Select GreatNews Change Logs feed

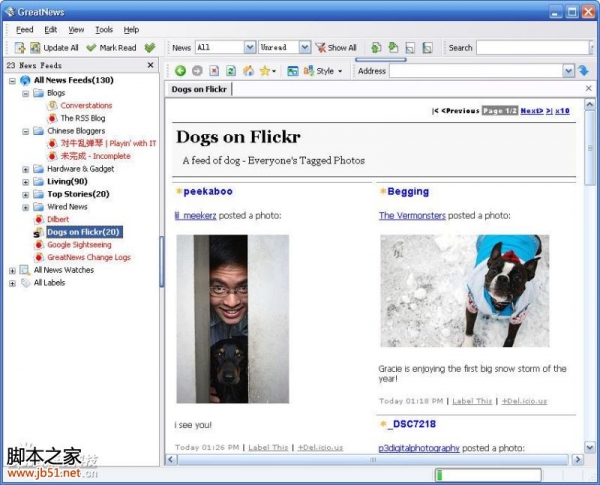click(x=89, y=257)
